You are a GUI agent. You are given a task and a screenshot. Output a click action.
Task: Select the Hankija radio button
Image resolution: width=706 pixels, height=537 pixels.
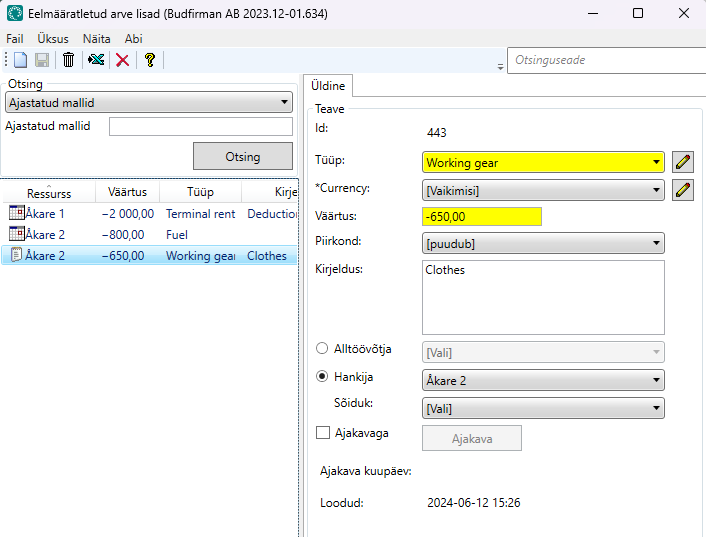click(x=322, y=377)
